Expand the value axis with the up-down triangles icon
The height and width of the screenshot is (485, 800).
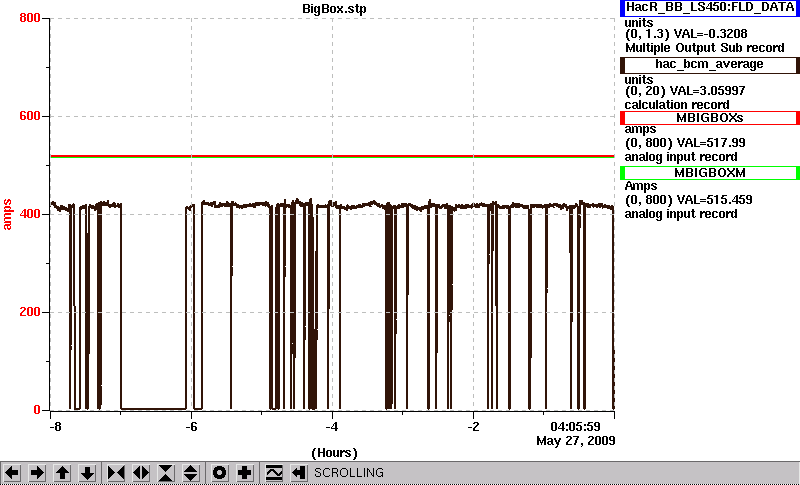coord(191,473)
